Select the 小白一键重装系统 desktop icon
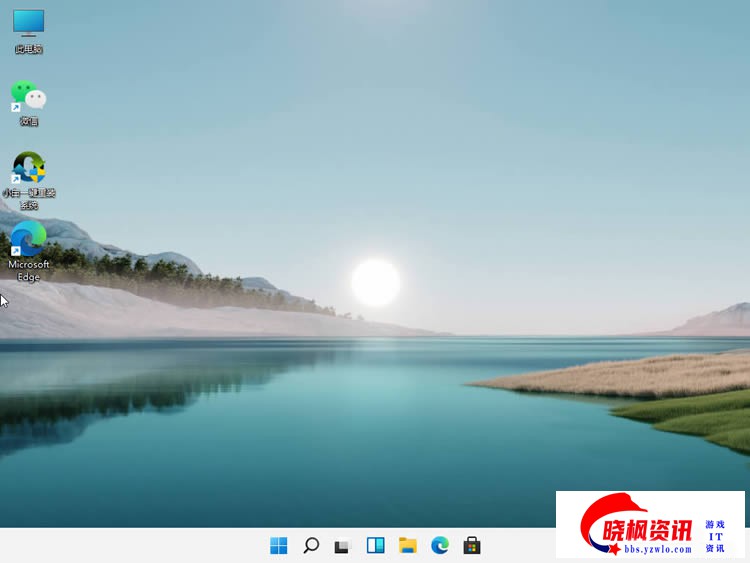The height and width of the screenshot is (563, 750). (x=28, y=167)
